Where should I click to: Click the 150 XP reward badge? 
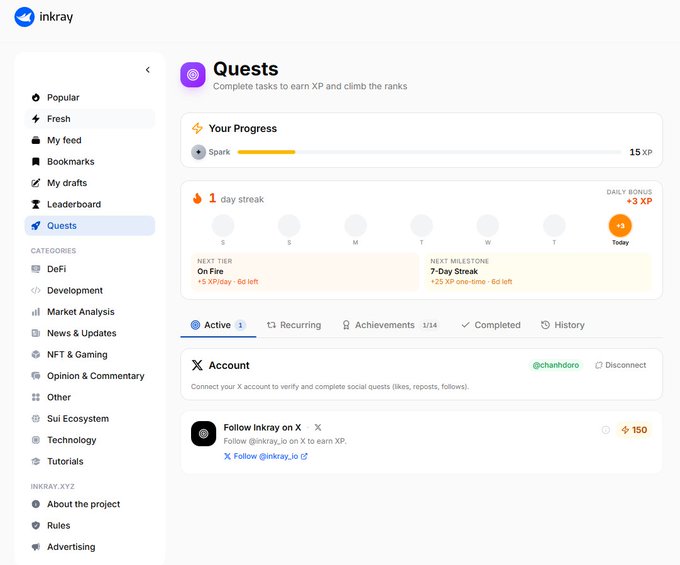point(634,430)
